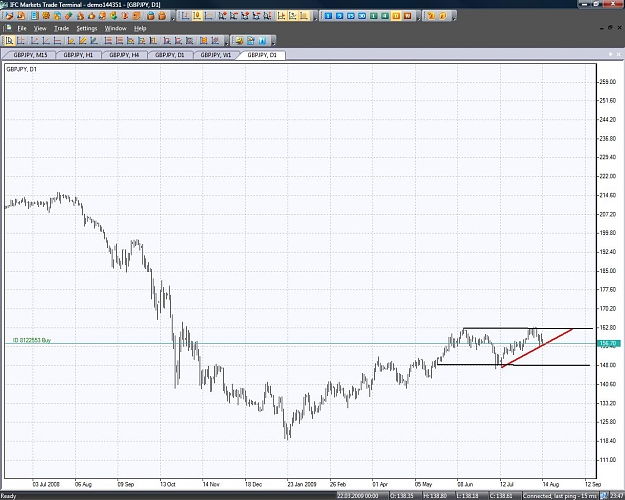Toggle the candlestick chart type
625x500 pixels.
coord(197,16)
